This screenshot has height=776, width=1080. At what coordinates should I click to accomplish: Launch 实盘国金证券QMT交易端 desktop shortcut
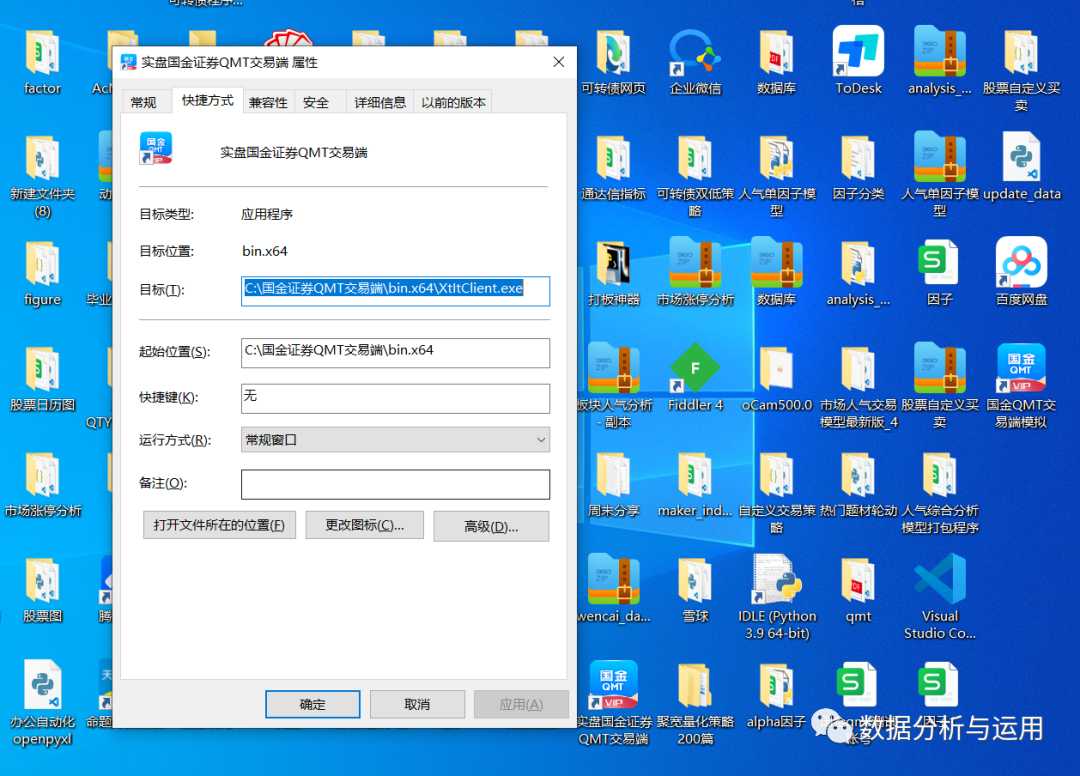coord(613,702)
